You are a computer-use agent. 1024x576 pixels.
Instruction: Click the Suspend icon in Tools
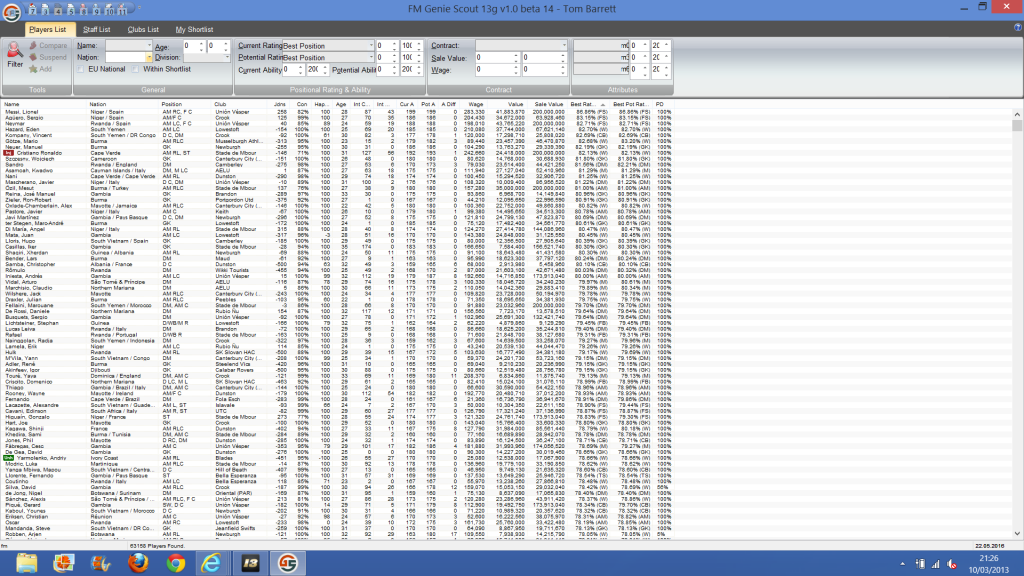(33, 57)
